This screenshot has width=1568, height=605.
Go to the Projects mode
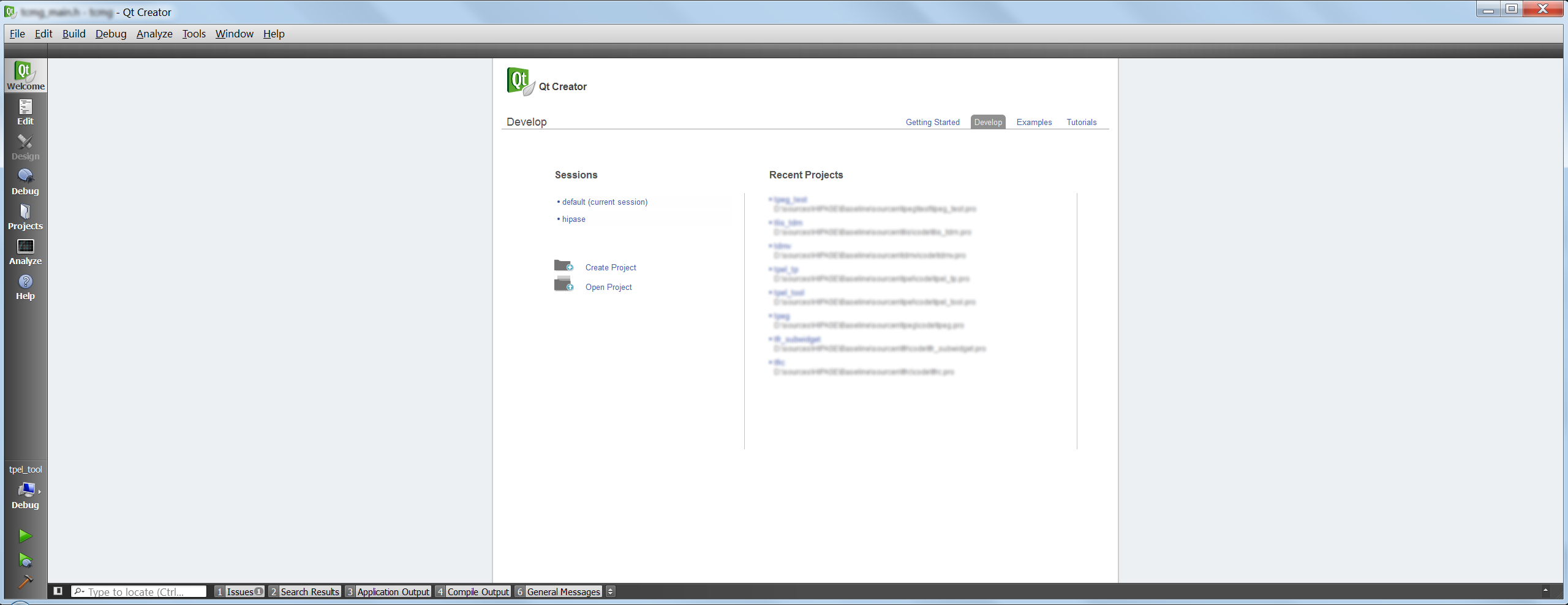[x=25, y=216]
